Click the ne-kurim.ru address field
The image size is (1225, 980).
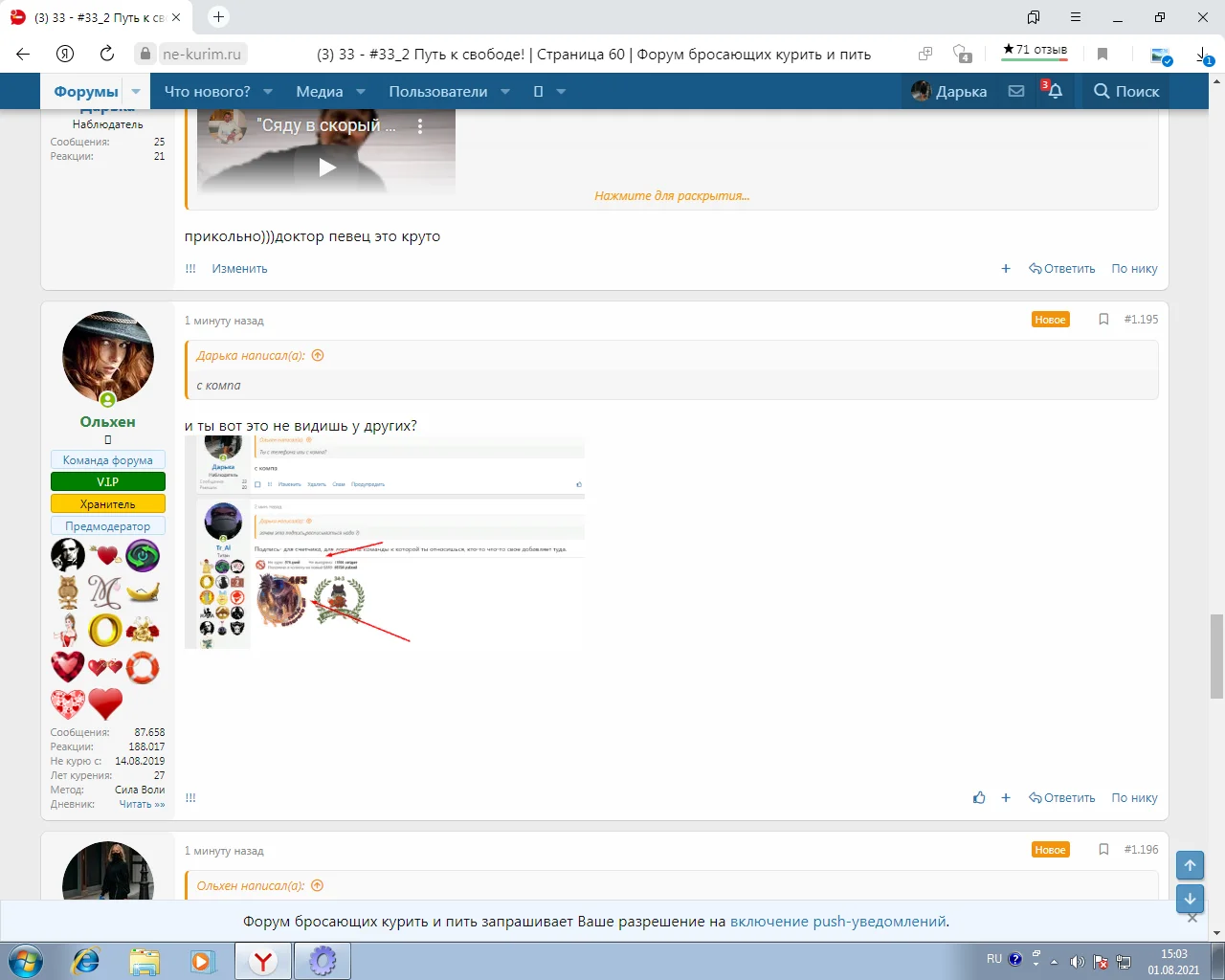click(x=202, y=55)
